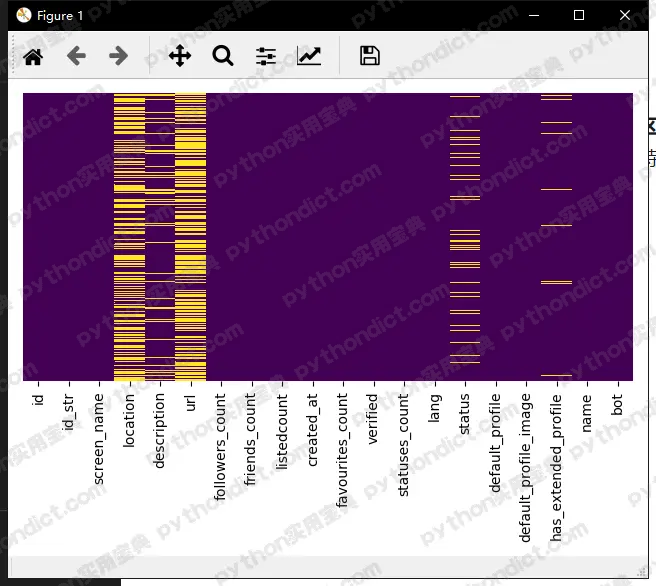Image resolution: width=656 pixels, height=586 pixels.
Task: Go back to the previous view
Action: click(76, 56)
